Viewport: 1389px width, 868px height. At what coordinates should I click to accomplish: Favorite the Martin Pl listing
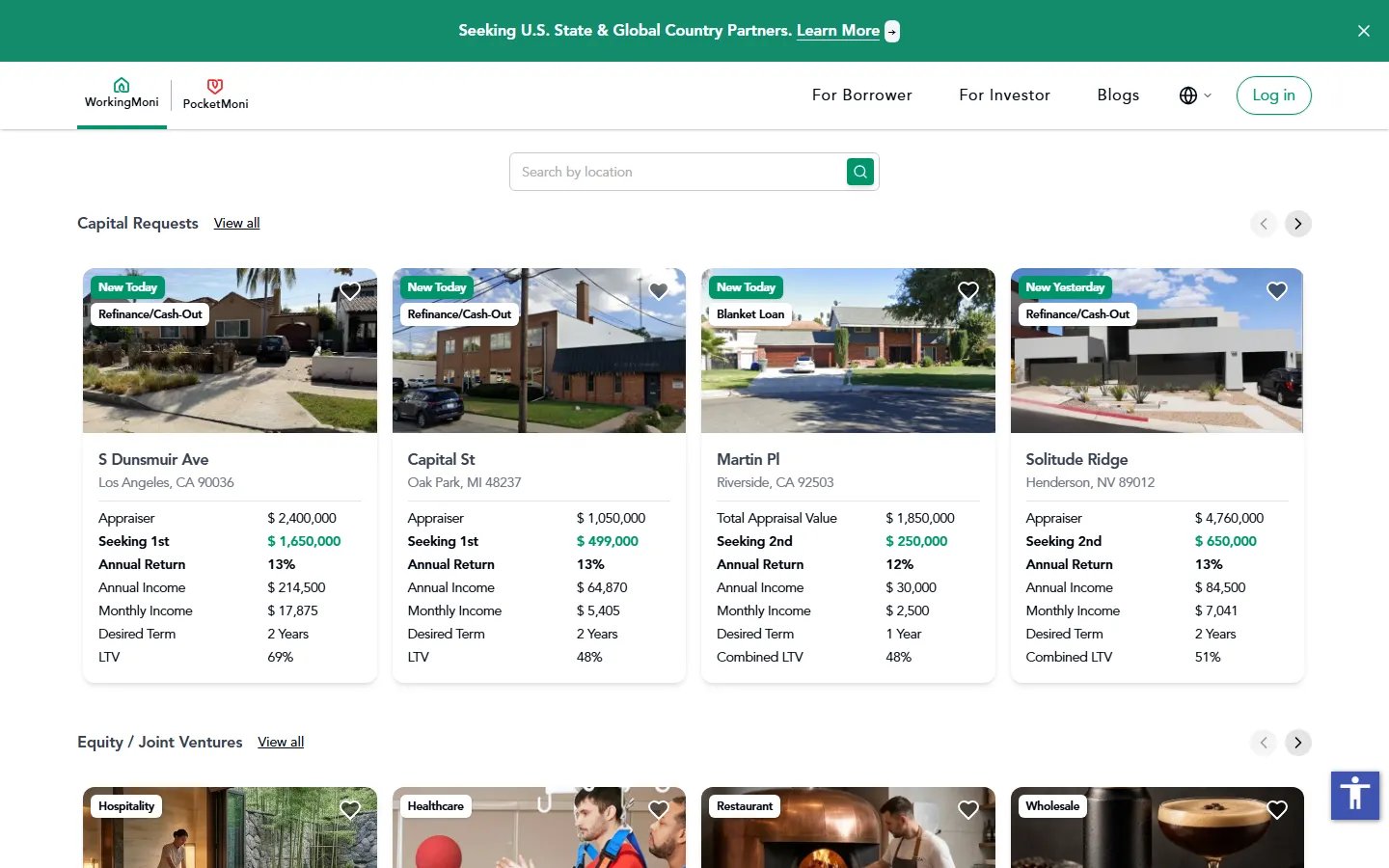click(968, 291)
